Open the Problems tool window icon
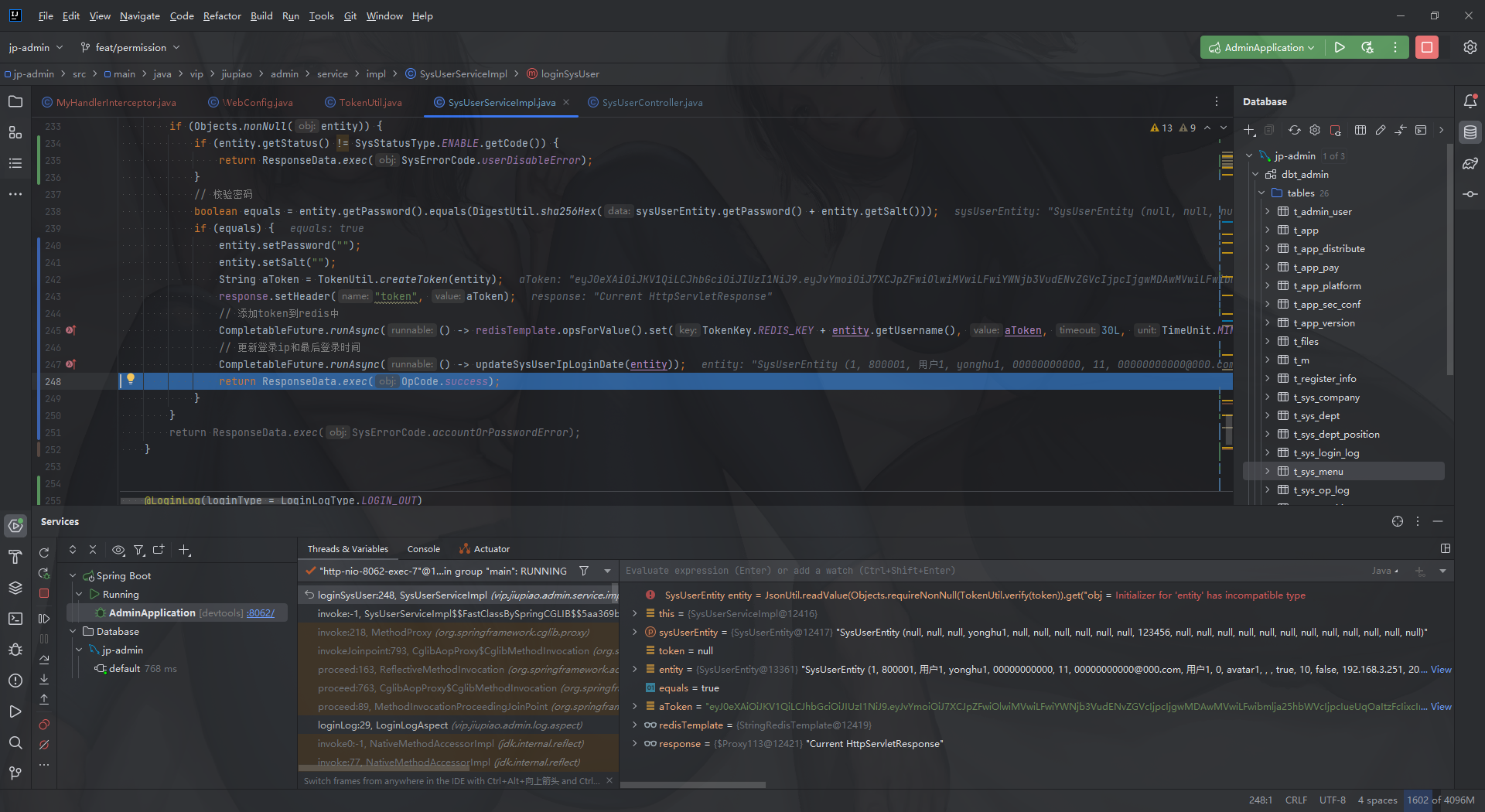Viewport: 1485px width, 812px height. (15, 681)
